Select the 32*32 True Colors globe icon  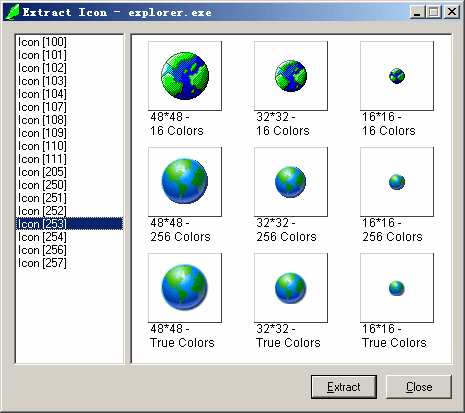point(291,288)
